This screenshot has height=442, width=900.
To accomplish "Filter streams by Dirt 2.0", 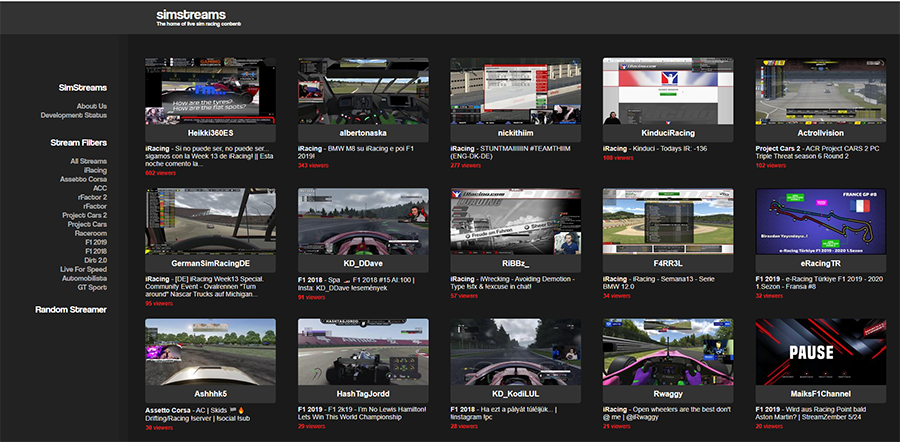I will [95, 260].
